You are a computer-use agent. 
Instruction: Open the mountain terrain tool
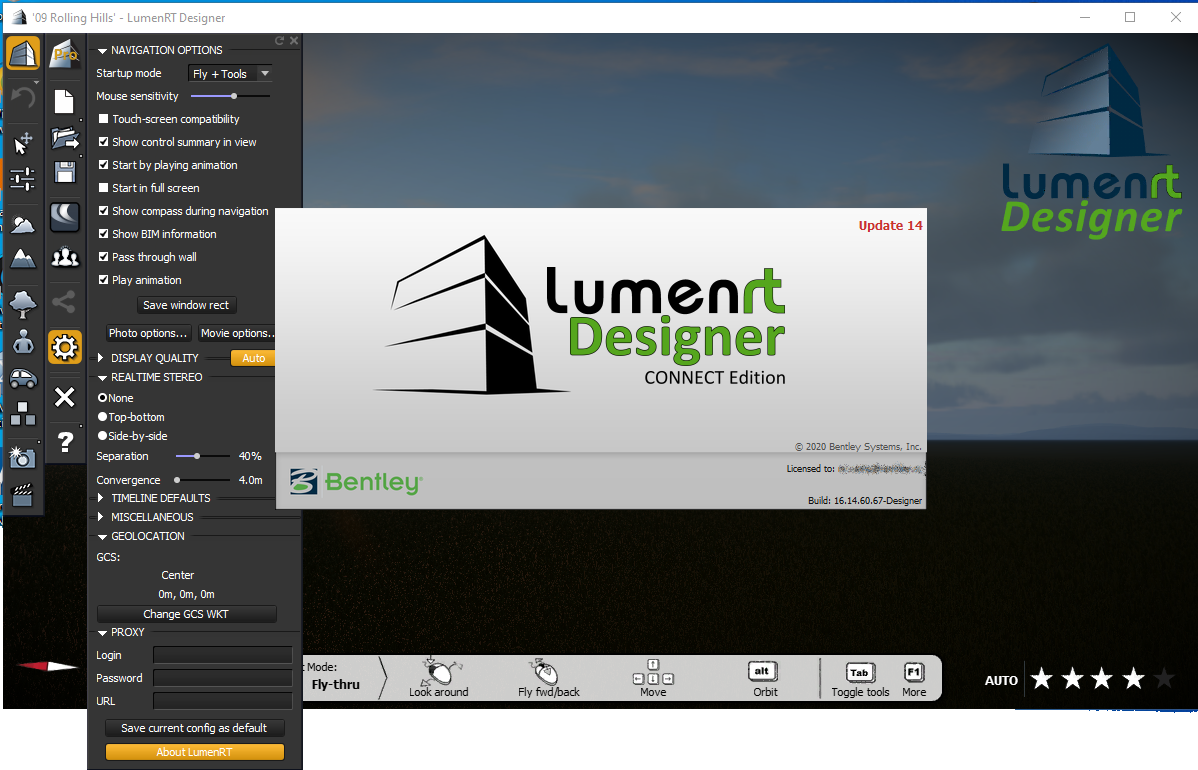(x=23, y=260)
